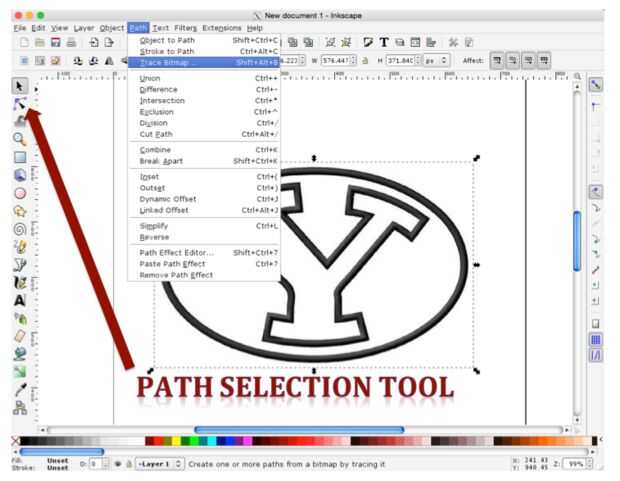Select the Calligraphy tool

(x=20, y=282)
